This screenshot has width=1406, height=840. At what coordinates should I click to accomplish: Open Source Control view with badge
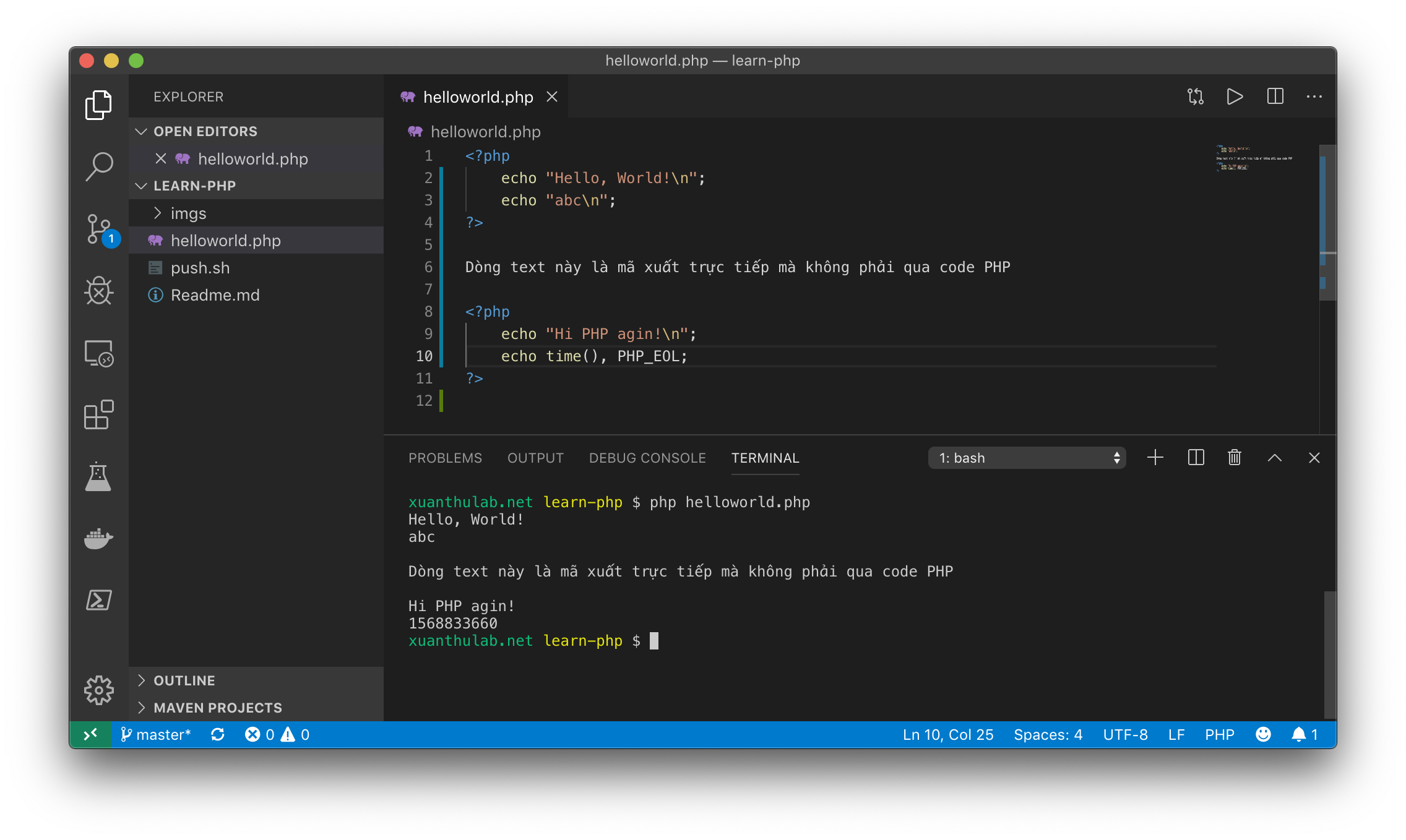click(x=98, y=229)
